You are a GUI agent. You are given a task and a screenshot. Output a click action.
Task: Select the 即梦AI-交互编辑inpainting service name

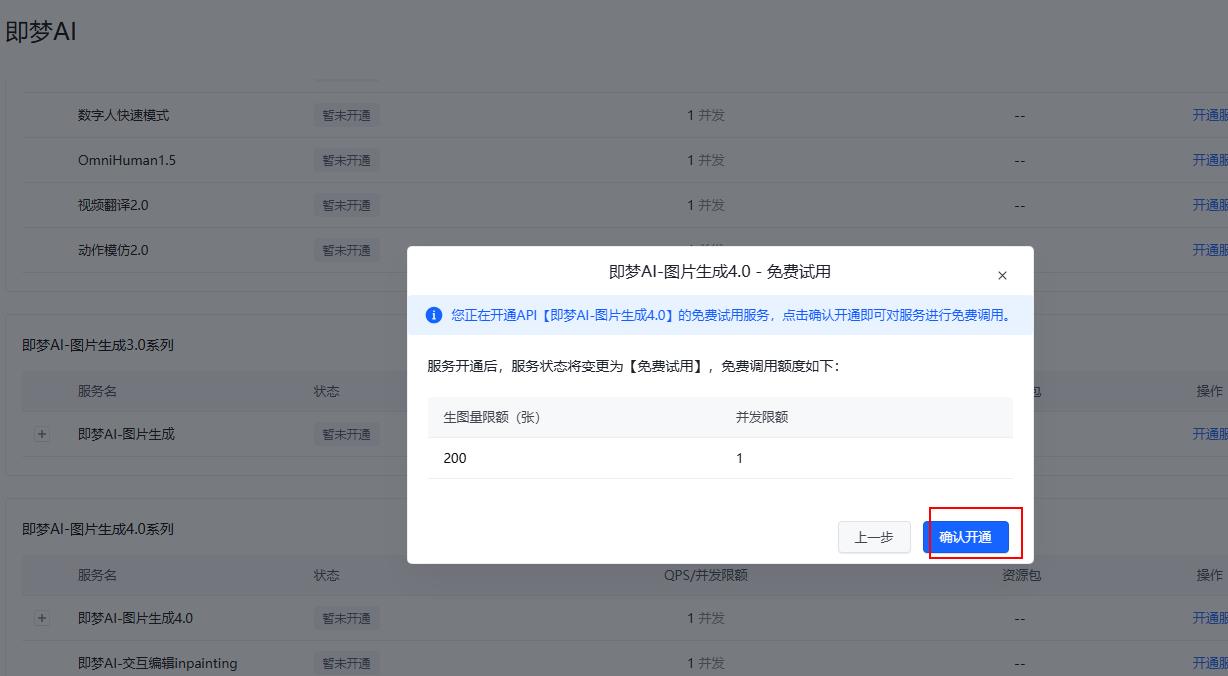[158, 663]
